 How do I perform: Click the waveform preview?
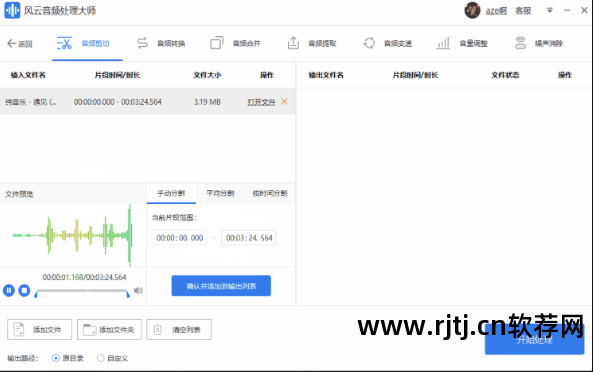click(73, 235)
